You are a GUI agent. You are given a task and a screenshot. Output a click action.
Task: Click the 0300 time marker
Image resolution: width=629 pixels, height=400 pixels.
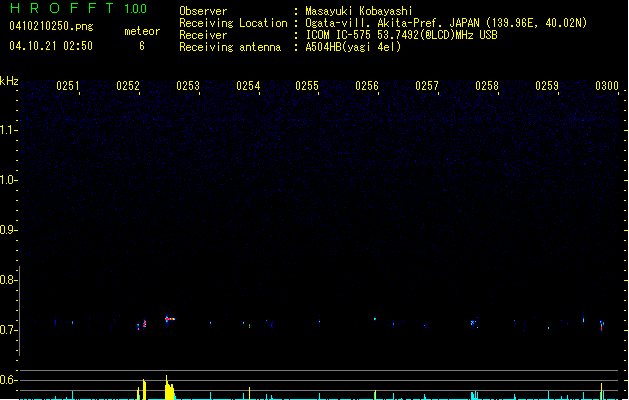[607, 86]
